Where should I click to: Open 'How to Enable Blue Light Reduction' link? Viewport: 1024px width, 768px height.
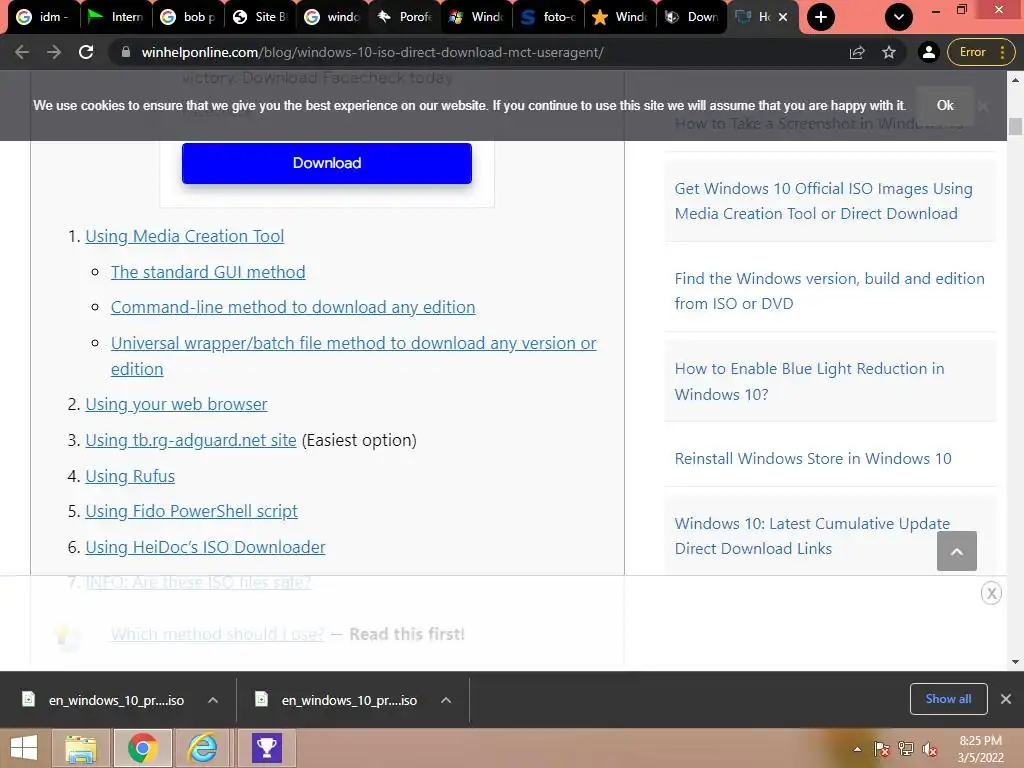click(809, 381)
